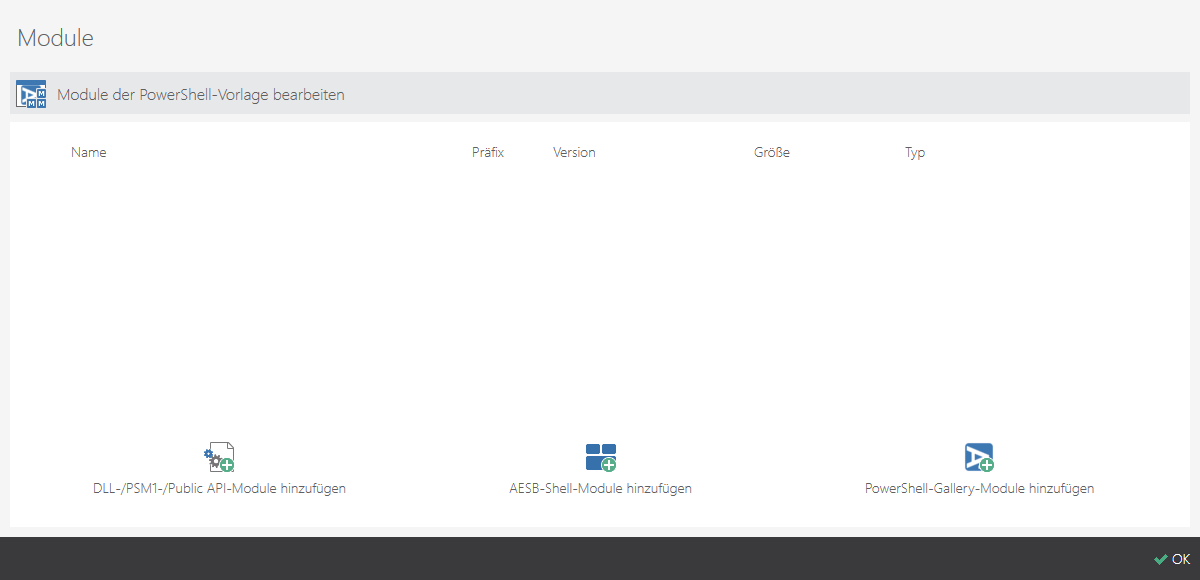Click the DLL/PSM1 Public API module add icon

click(x=219, y=457)
